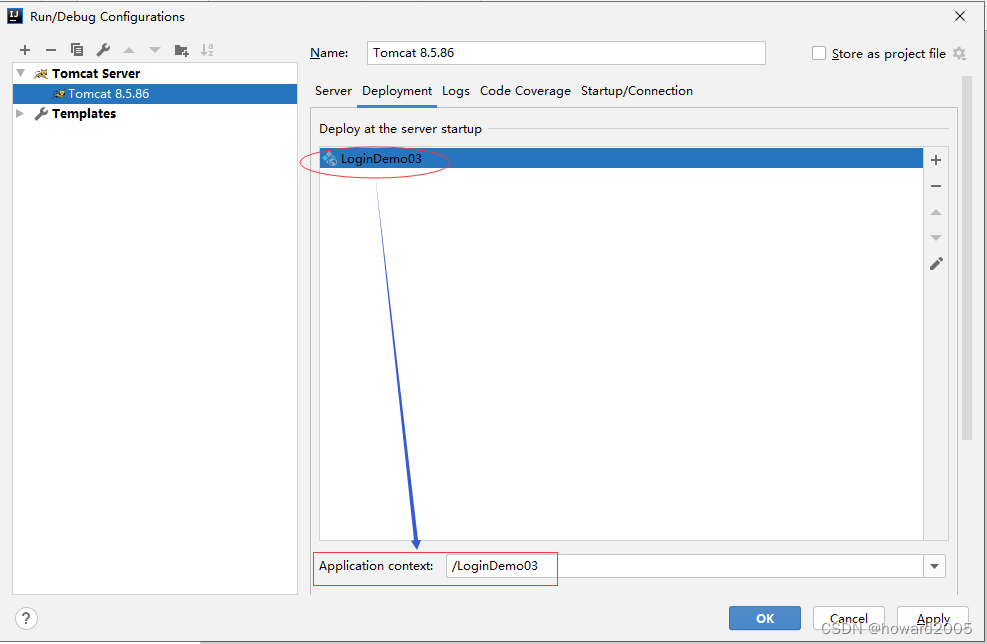Screen dimensions: 987x644
Task: Collapse the Tomcat Server tree node
Action: pos(19,72)
